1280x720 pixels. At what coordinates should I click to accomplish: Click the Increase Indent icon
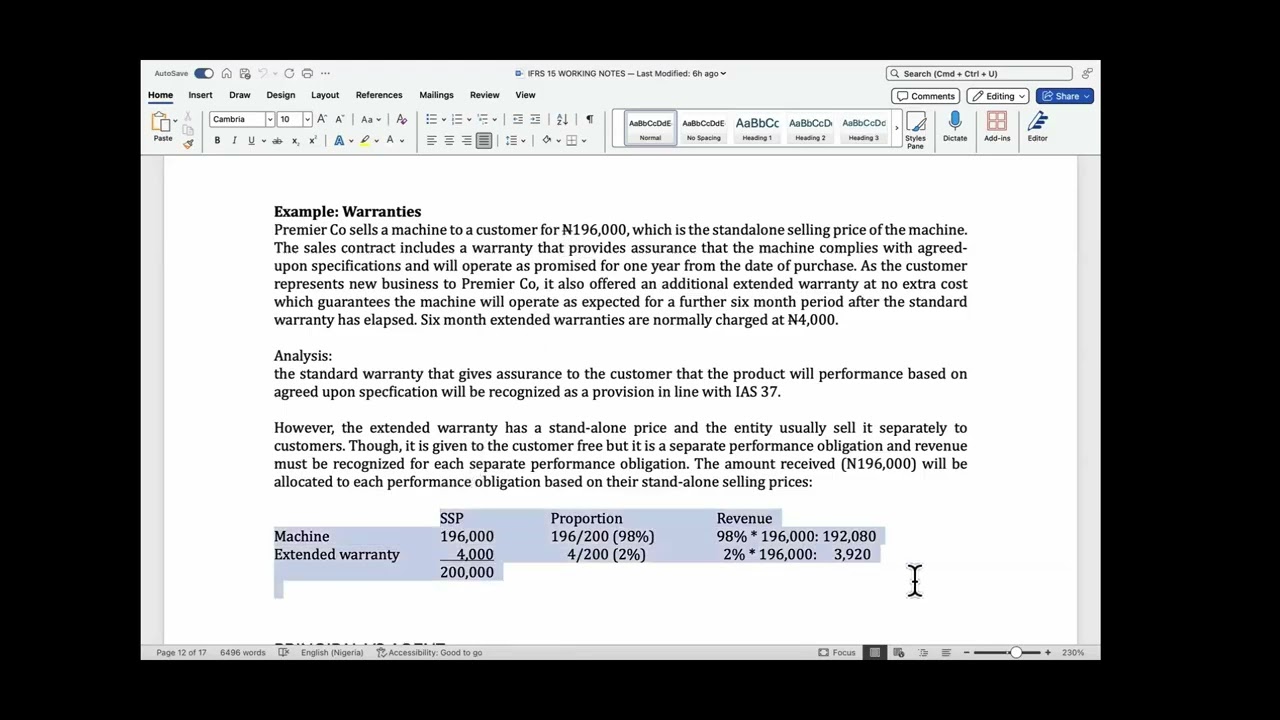pos(535,119)
